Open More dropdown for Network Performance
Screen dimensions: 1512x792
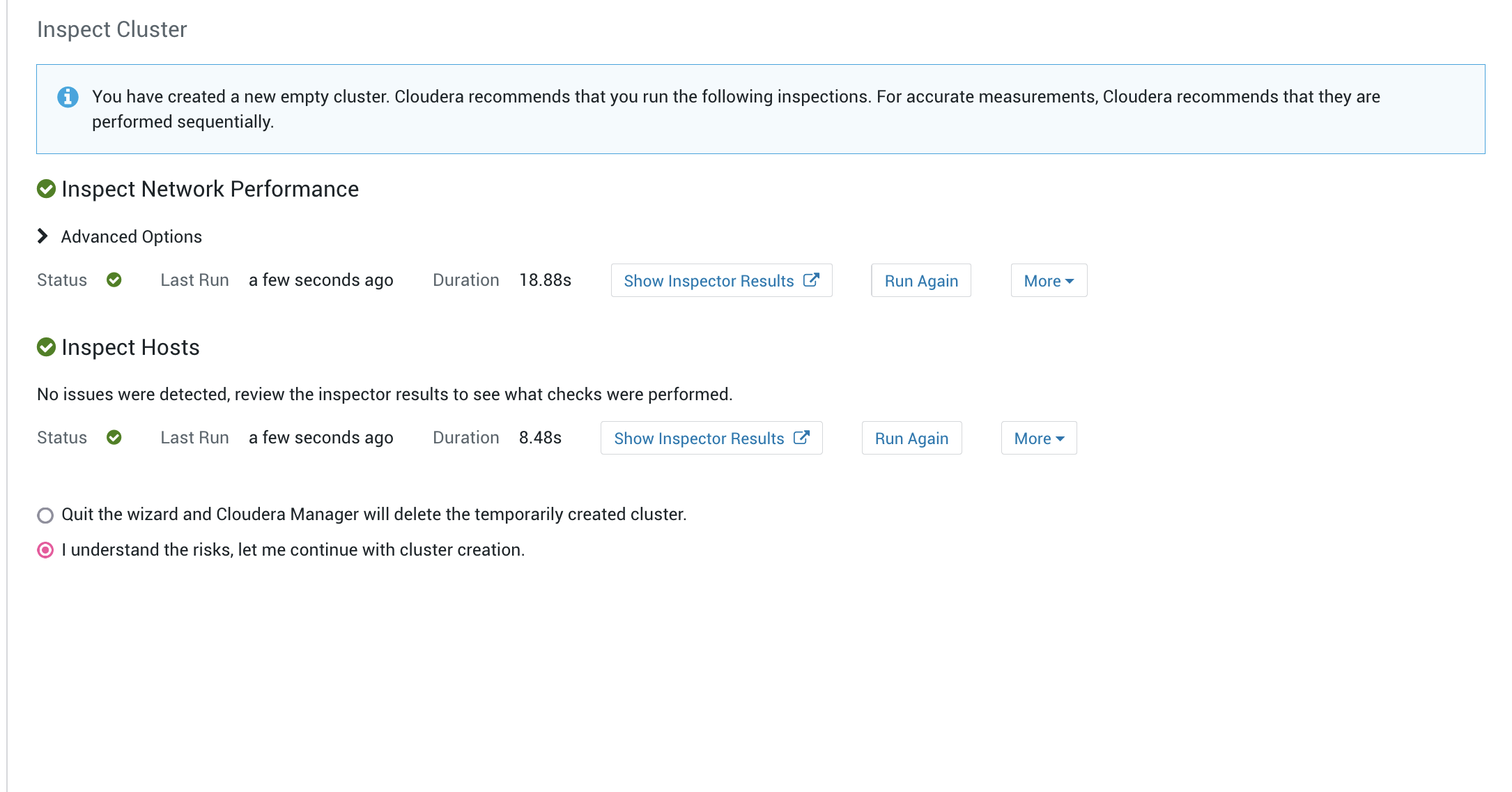[x=1049, y=280]
